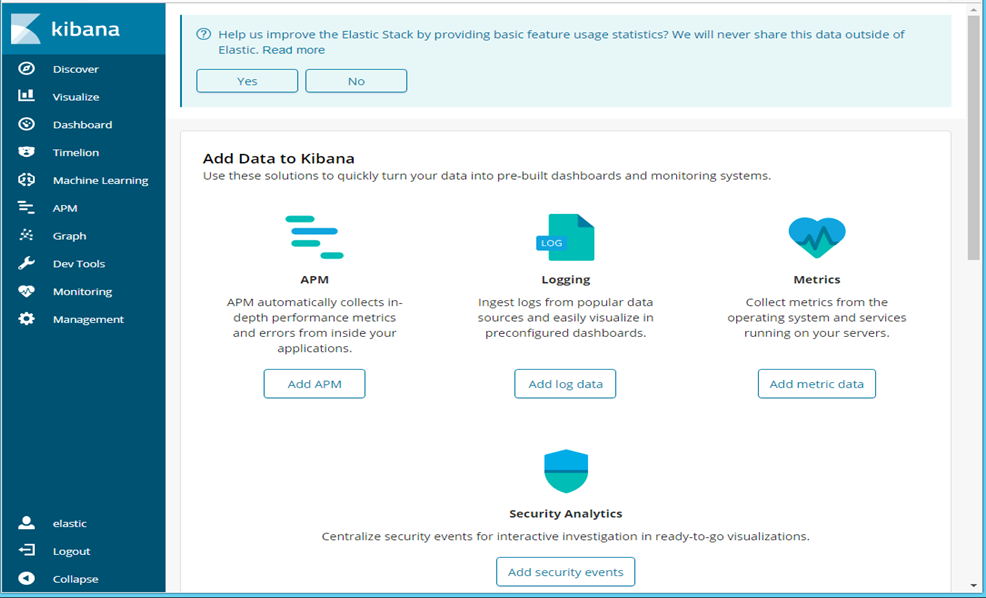Click the scrollbar down arrow
Viewport: 986px width, 598px height.
pos(973,586)
